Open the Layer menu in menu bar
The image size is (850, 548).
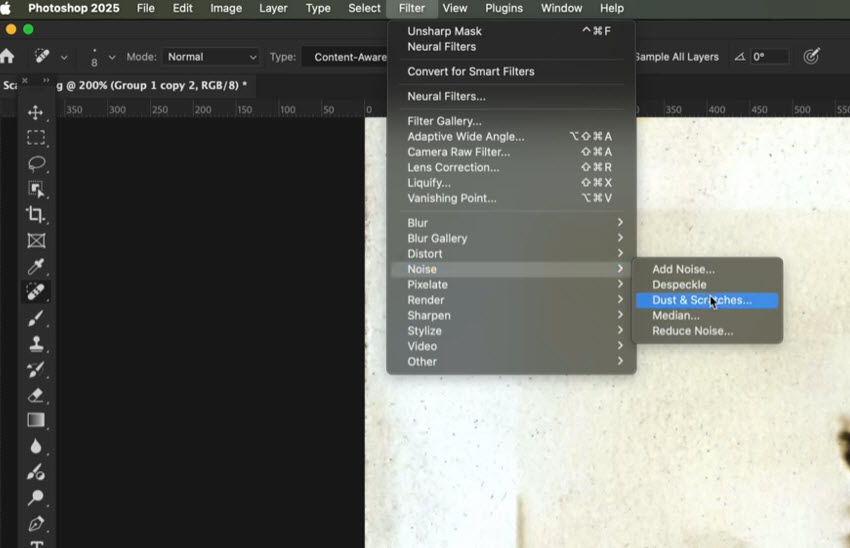pyautogui.click(x=273, y=8)
